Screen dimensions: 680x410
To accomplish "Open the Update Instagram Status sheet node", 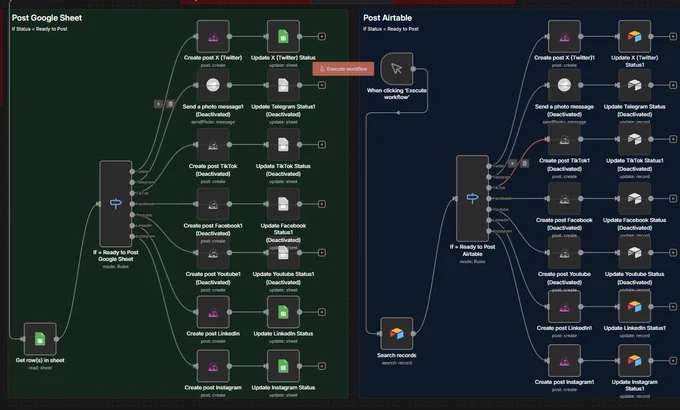I will pos(283,366).
